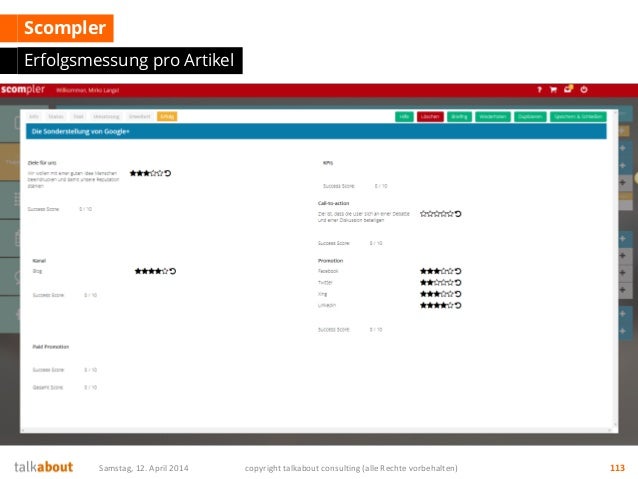Set Call-to-action rating to one star
The height and width of the screenshot is (479, 638).
coord(423,214)
